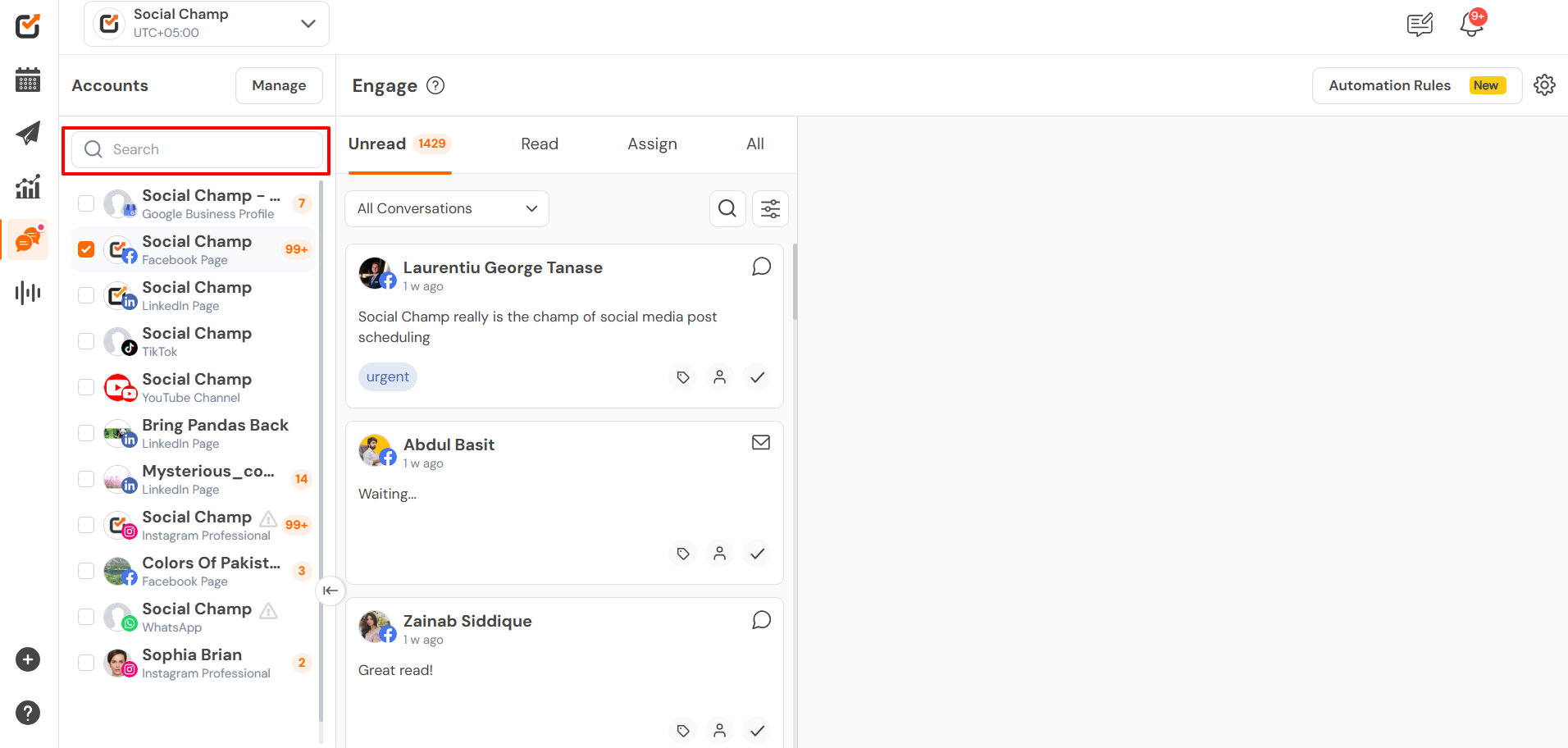Click the search conversations magnifier icon
This screenshot has height=748, width=1568.
(727, 208)
